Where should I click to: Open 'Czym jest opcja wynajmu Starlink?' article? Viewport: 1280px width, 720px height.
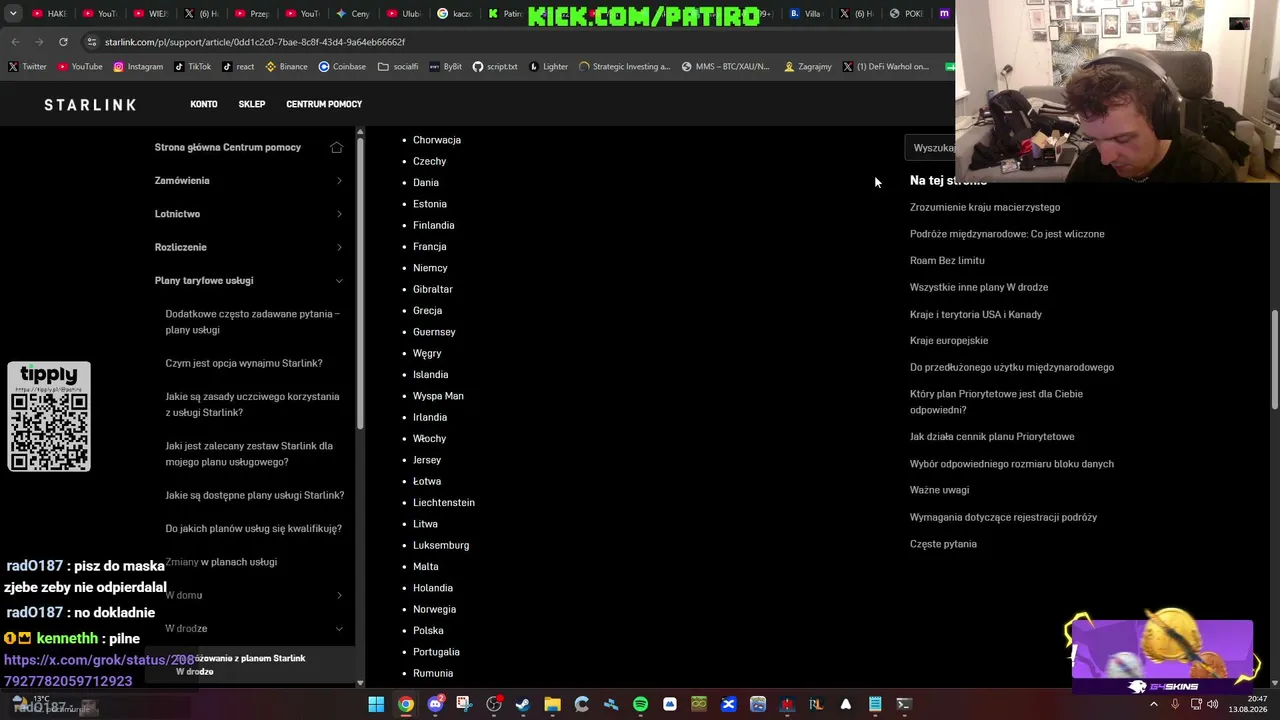point(244,363)
